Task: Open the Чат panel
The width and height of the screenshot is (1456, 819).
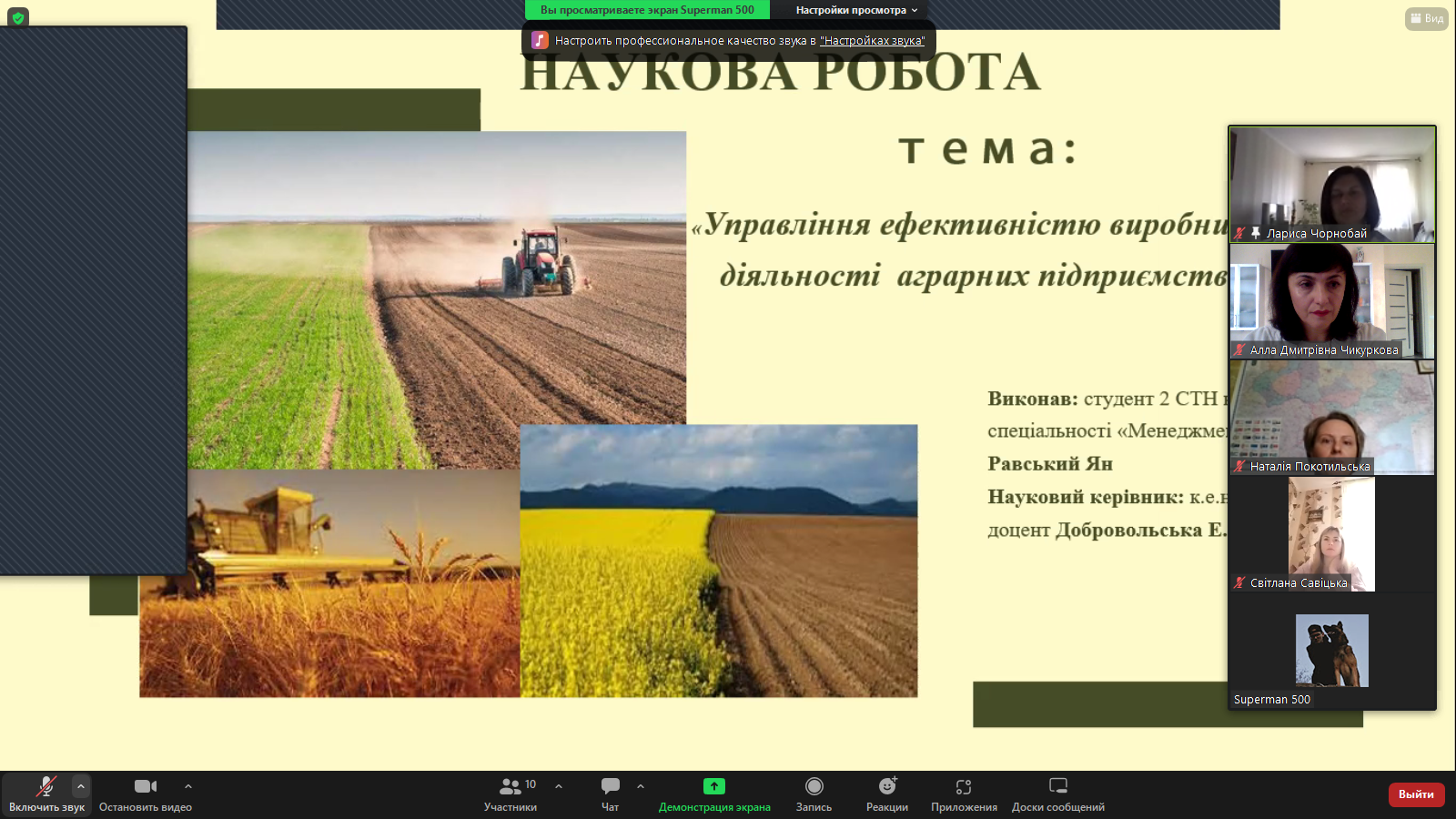Action: (x=609, y=794)
